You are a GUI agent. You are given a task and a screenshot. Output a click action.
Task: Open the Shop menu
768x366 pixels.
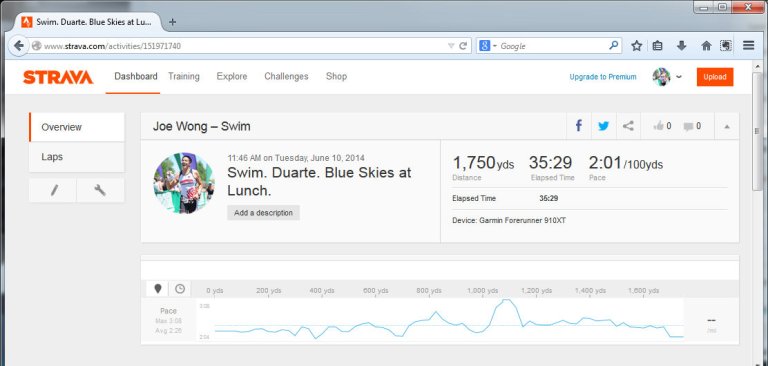click(336, 76)
